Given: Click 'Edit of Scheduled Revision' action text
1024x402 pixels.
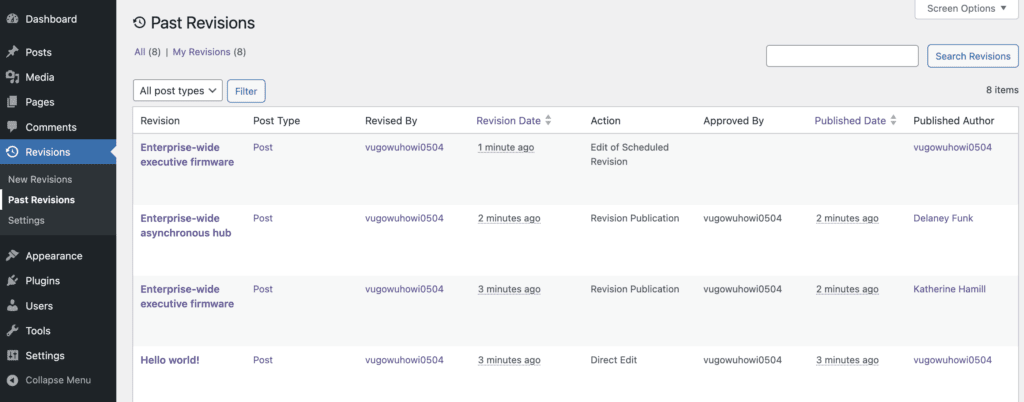Looking at the screenshot, I should (630, 155).
